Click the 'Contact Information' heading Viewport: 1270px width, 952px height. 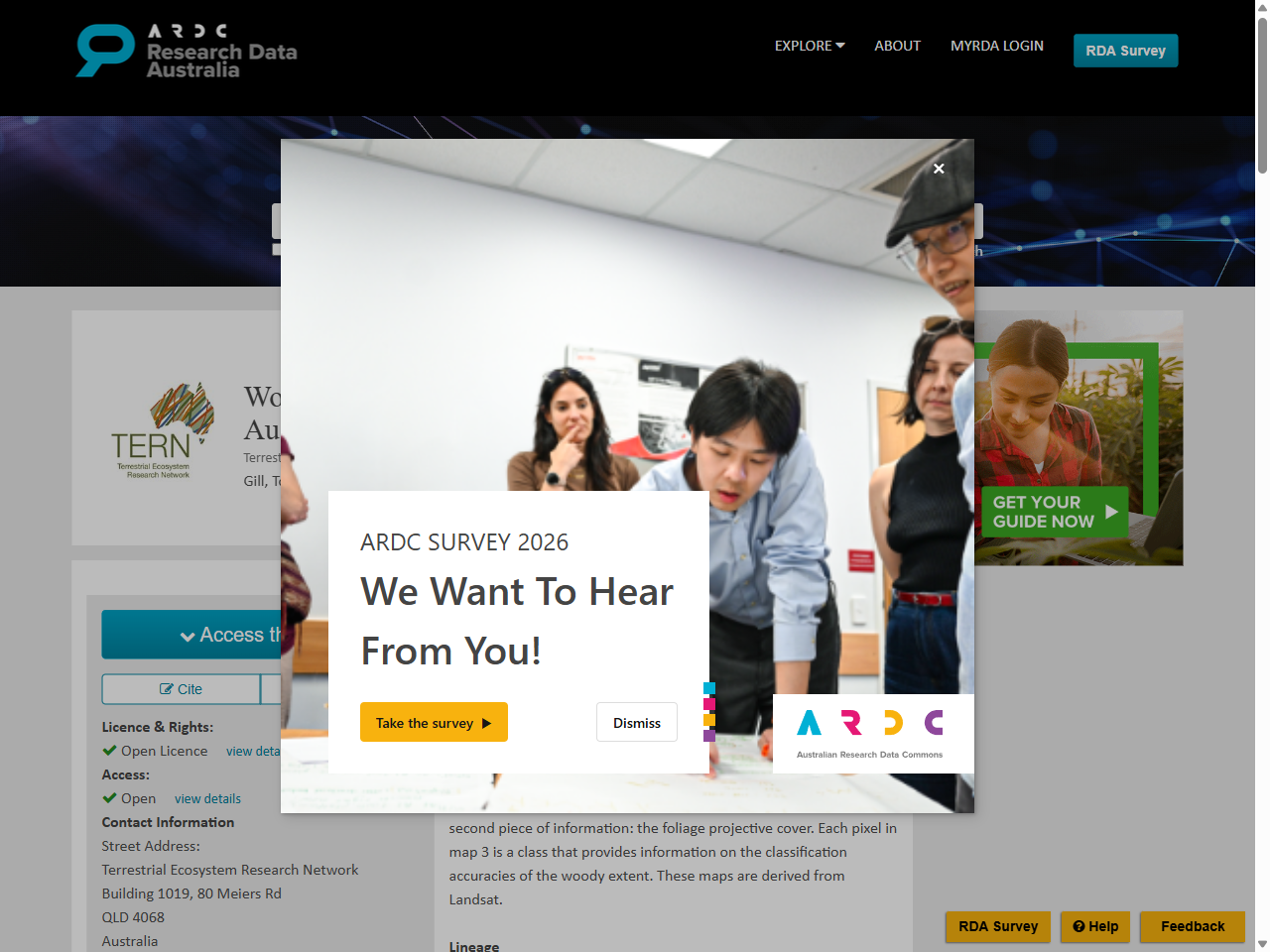tap(168, 822)
